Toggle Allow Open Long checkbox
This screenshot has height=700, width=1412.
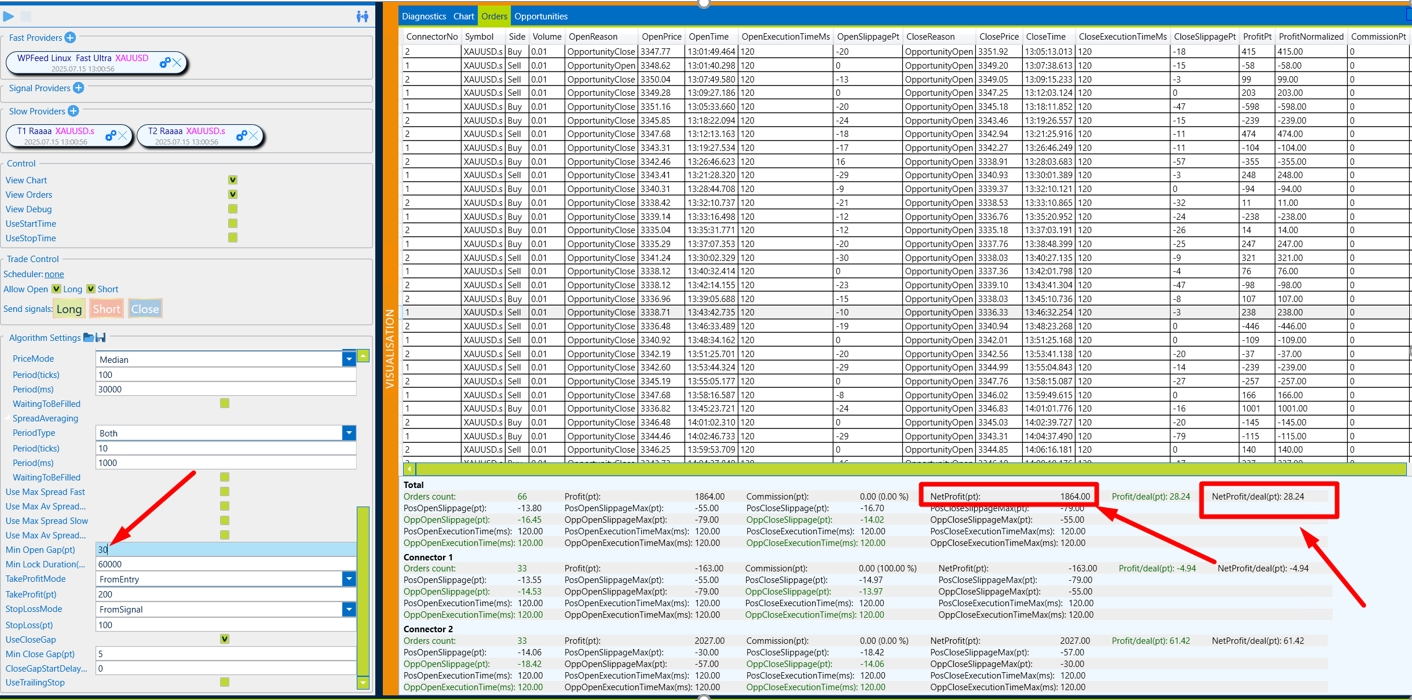[x=56, y=289]
